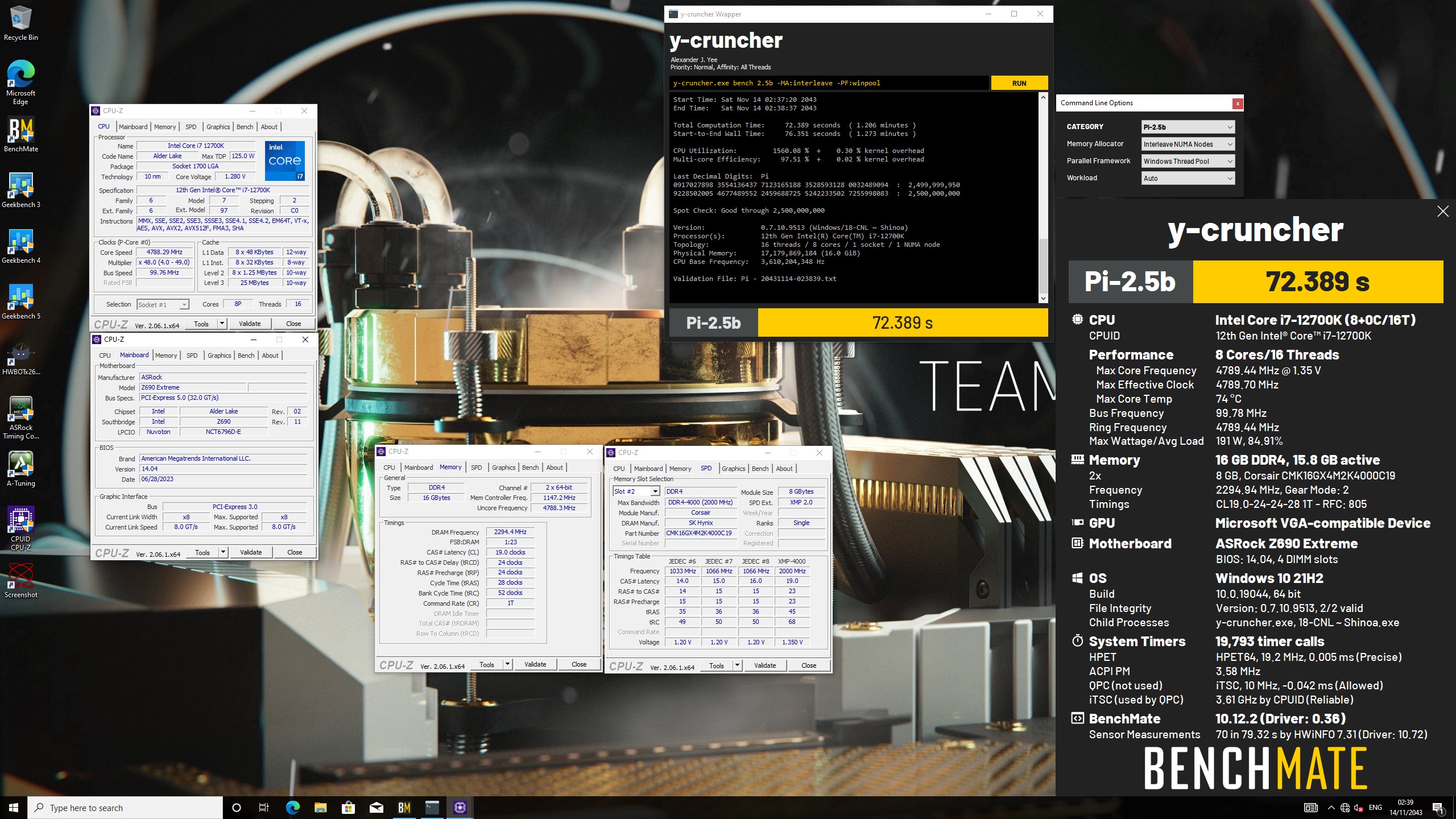Expand Tools arrow in CPU-Z SPD window
1456x819 pixels.
coord(737,665)
